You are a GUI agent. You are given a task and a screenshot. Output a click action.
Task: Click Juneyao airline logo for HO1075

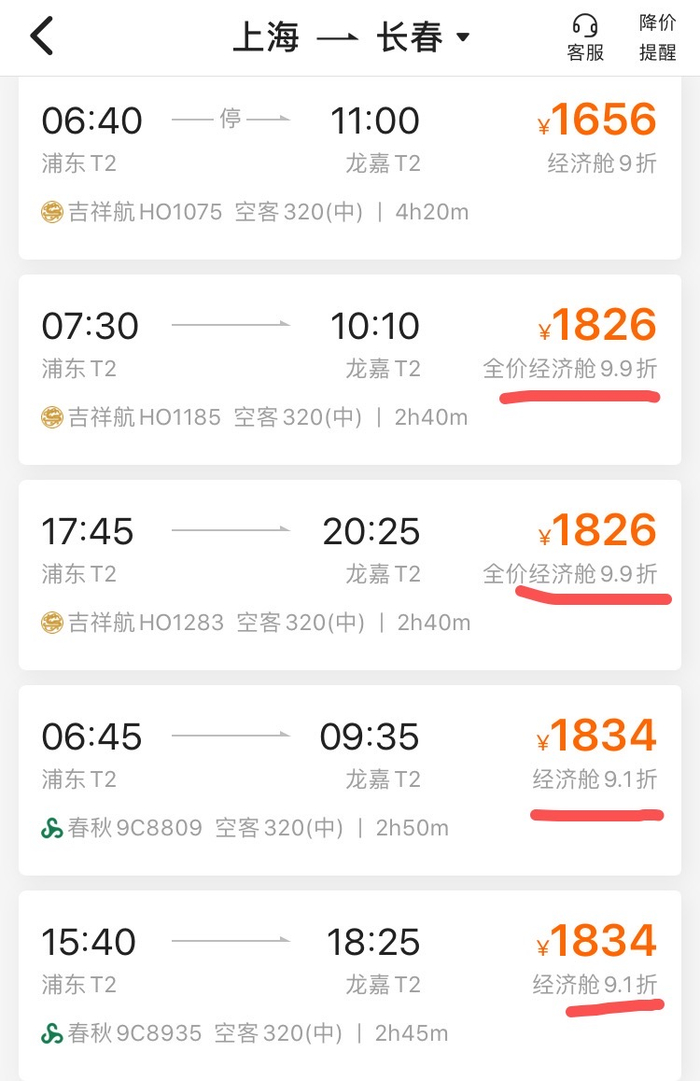pyautogui.click(x=52, y=212)
